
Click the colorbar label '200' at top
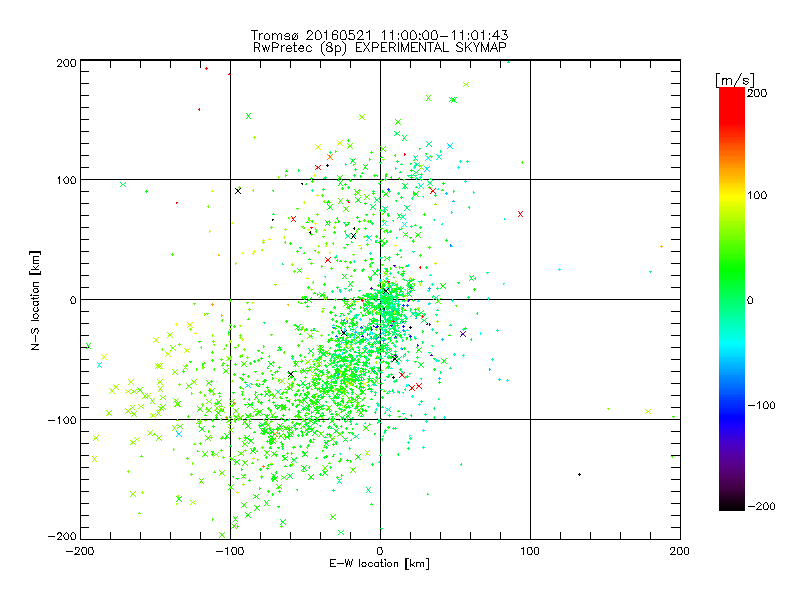click(x=757, y=92)
